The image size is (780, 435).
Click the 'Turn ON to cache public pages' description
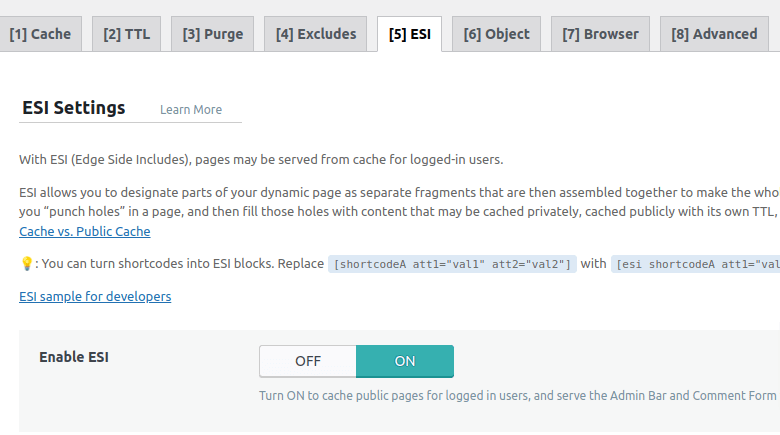(518, 396)
